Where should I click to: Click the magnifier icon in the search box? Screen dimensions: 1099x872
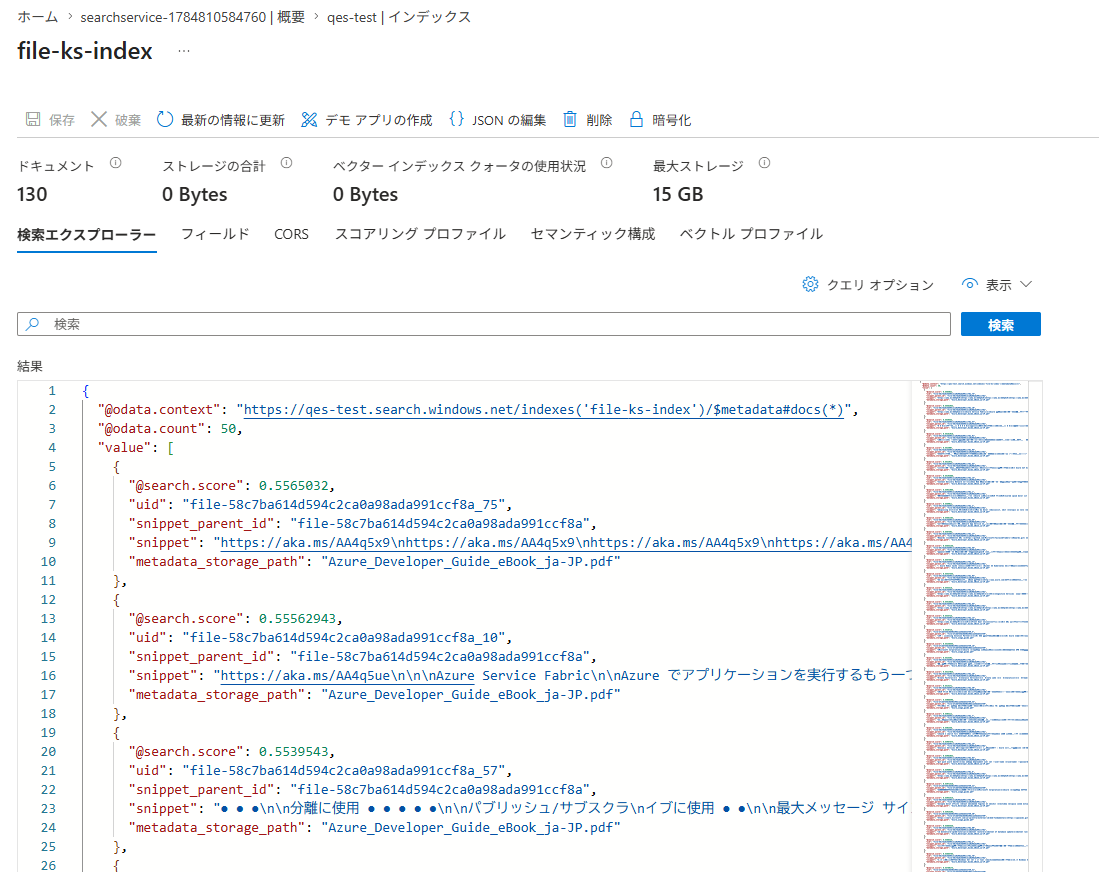click(x=32, y=324)
